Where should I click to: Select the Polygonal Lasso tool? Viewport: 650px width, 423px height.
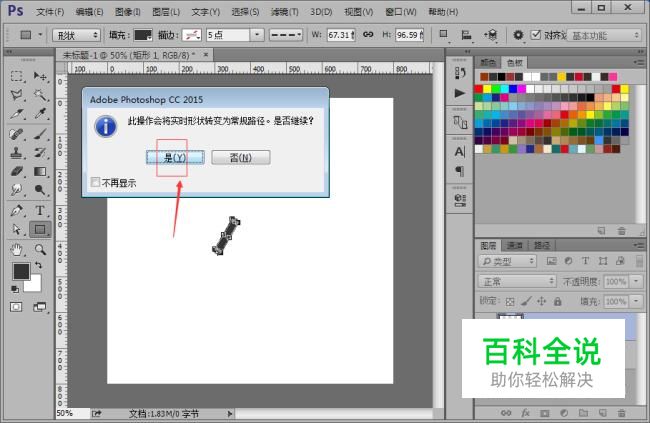17,95
